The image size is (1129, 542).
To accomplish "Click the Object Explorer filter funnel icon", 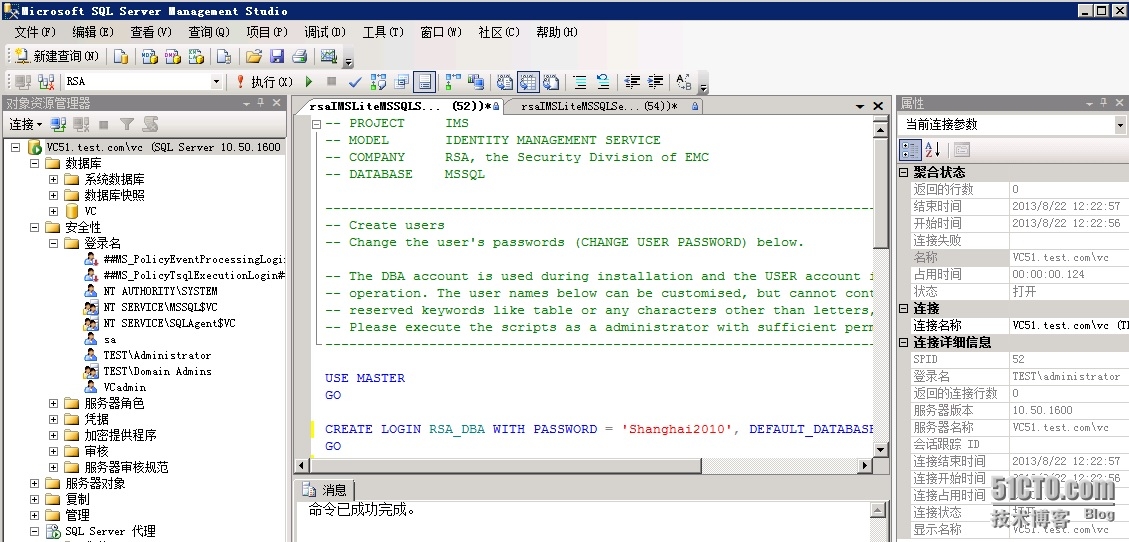I will [127, 125].
